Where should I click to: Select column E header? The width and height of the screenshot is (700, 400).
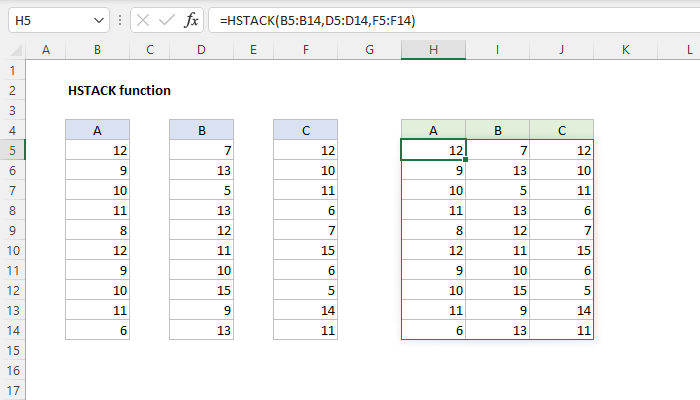(x=254, y=50)
